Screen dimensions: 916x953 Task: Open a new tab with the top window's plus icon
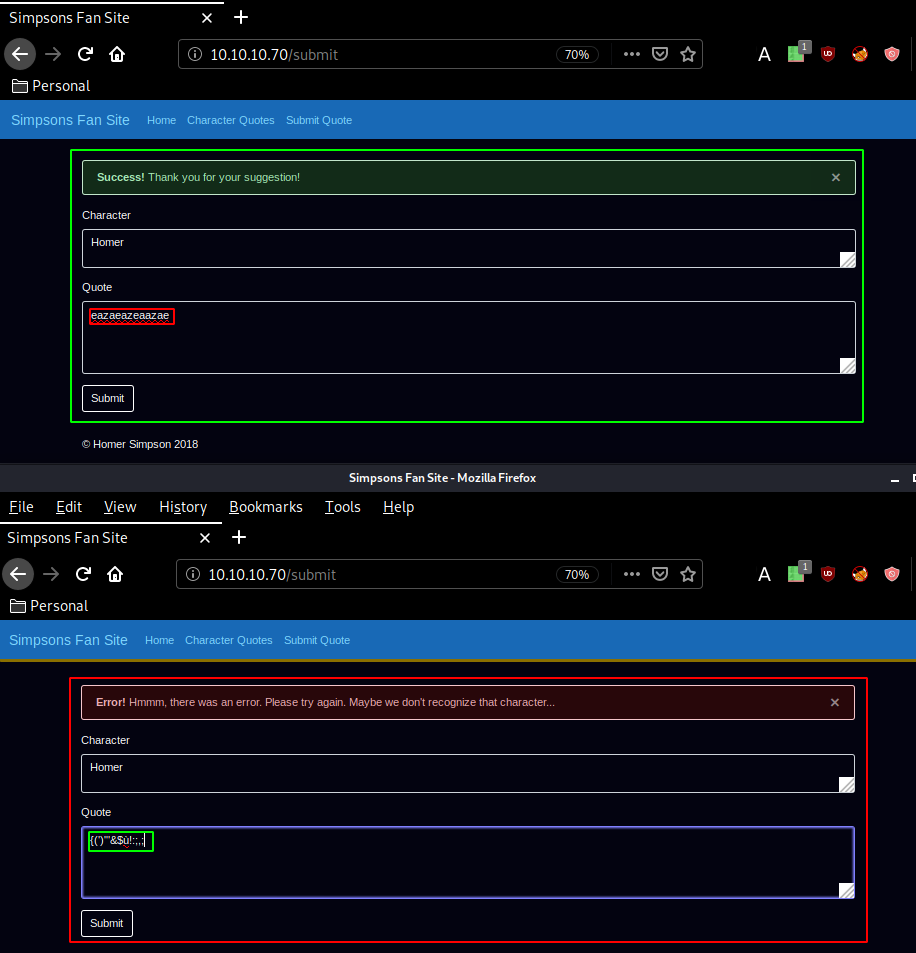[241, 18]
